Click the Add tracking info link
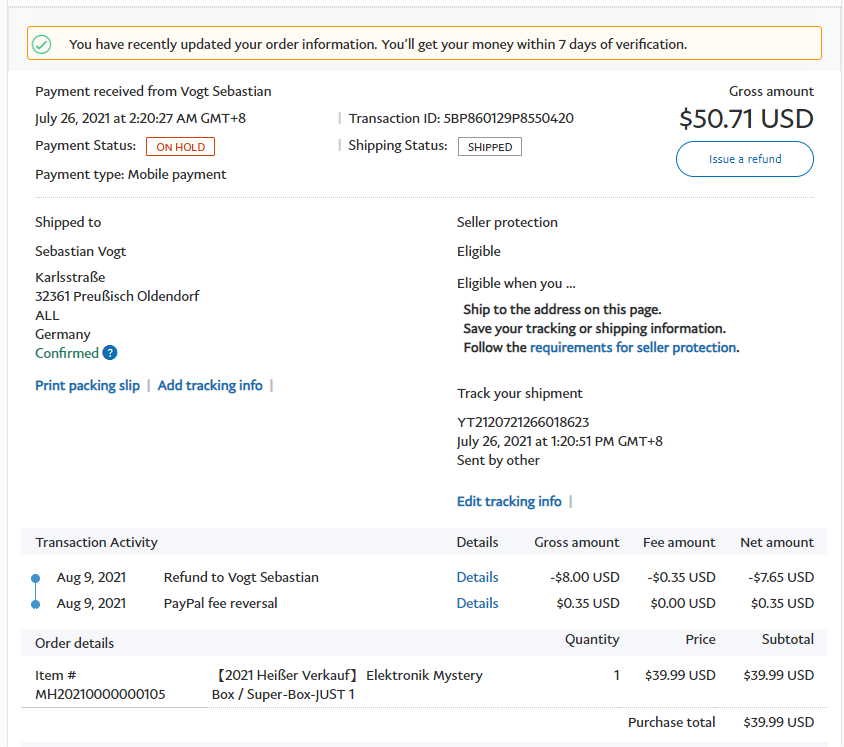The height and width of the screenshot is (747, 844). [x=210, y=385]
